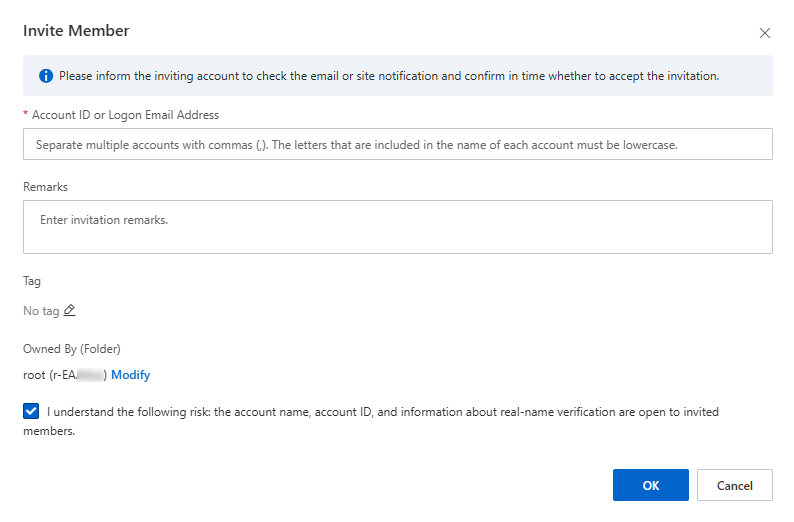Click into the Remarks text area
Screen dimensions: 794x522
[397, 227]
